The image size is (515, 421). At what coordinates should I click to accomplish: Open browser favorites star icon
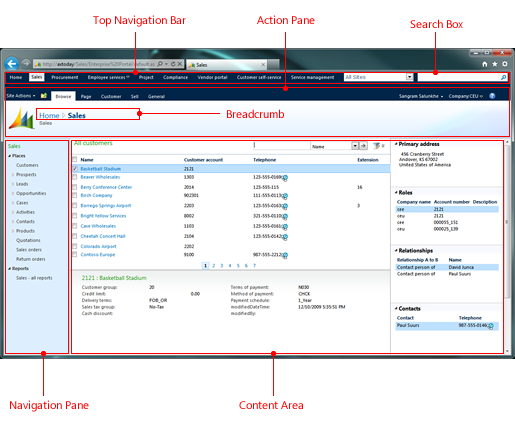click(x=495, y=64)
